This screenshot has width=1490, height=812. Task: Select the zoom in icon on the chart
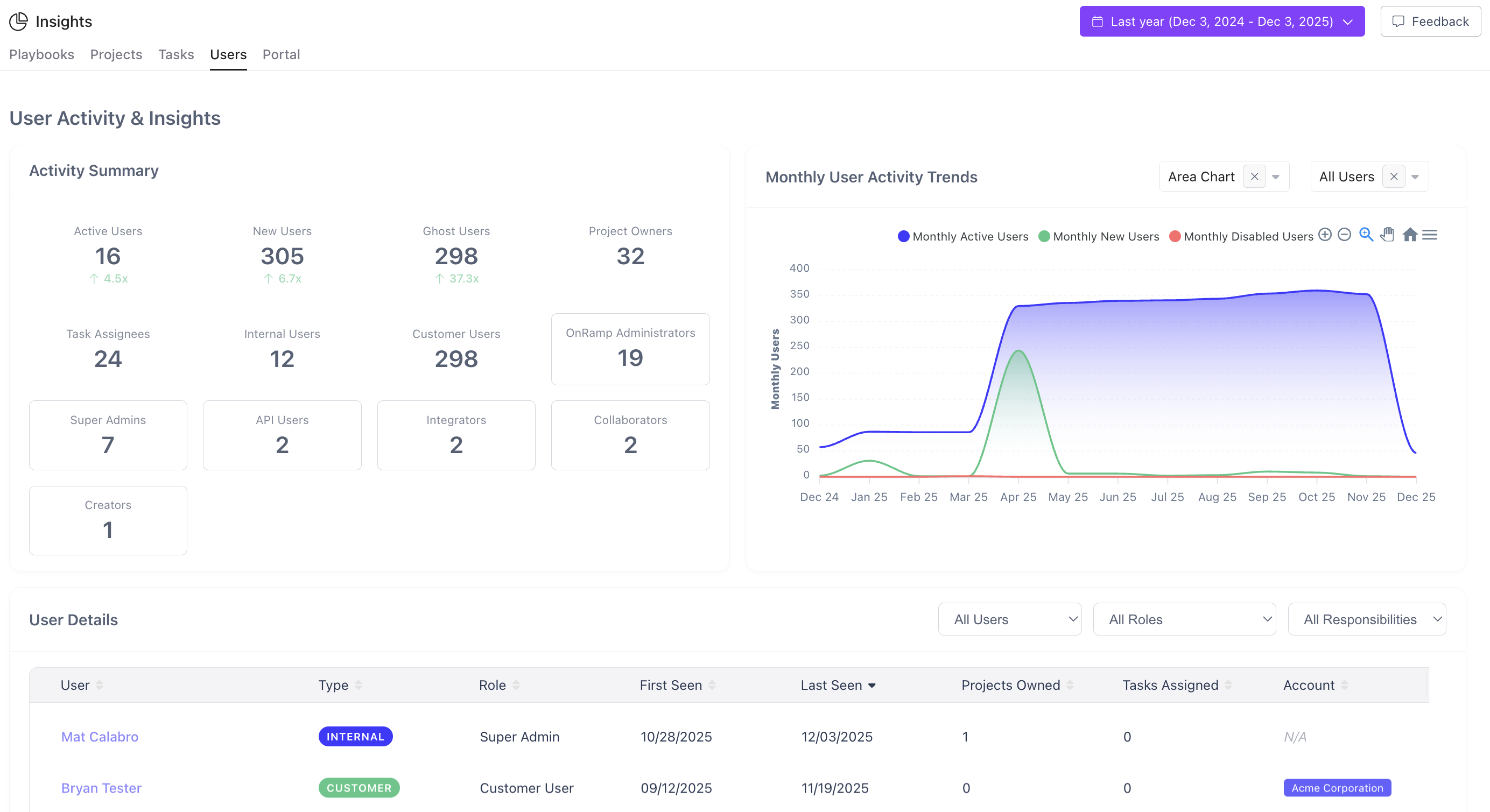(1325, 235)
